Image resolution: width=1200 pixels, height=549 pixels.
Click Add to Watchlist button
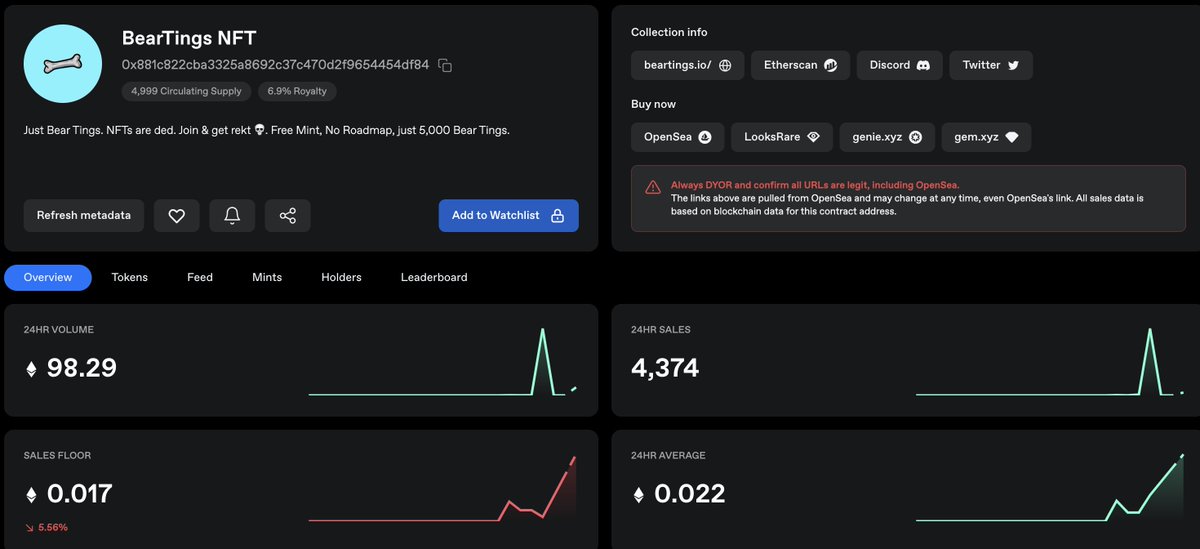coord(508,215)
